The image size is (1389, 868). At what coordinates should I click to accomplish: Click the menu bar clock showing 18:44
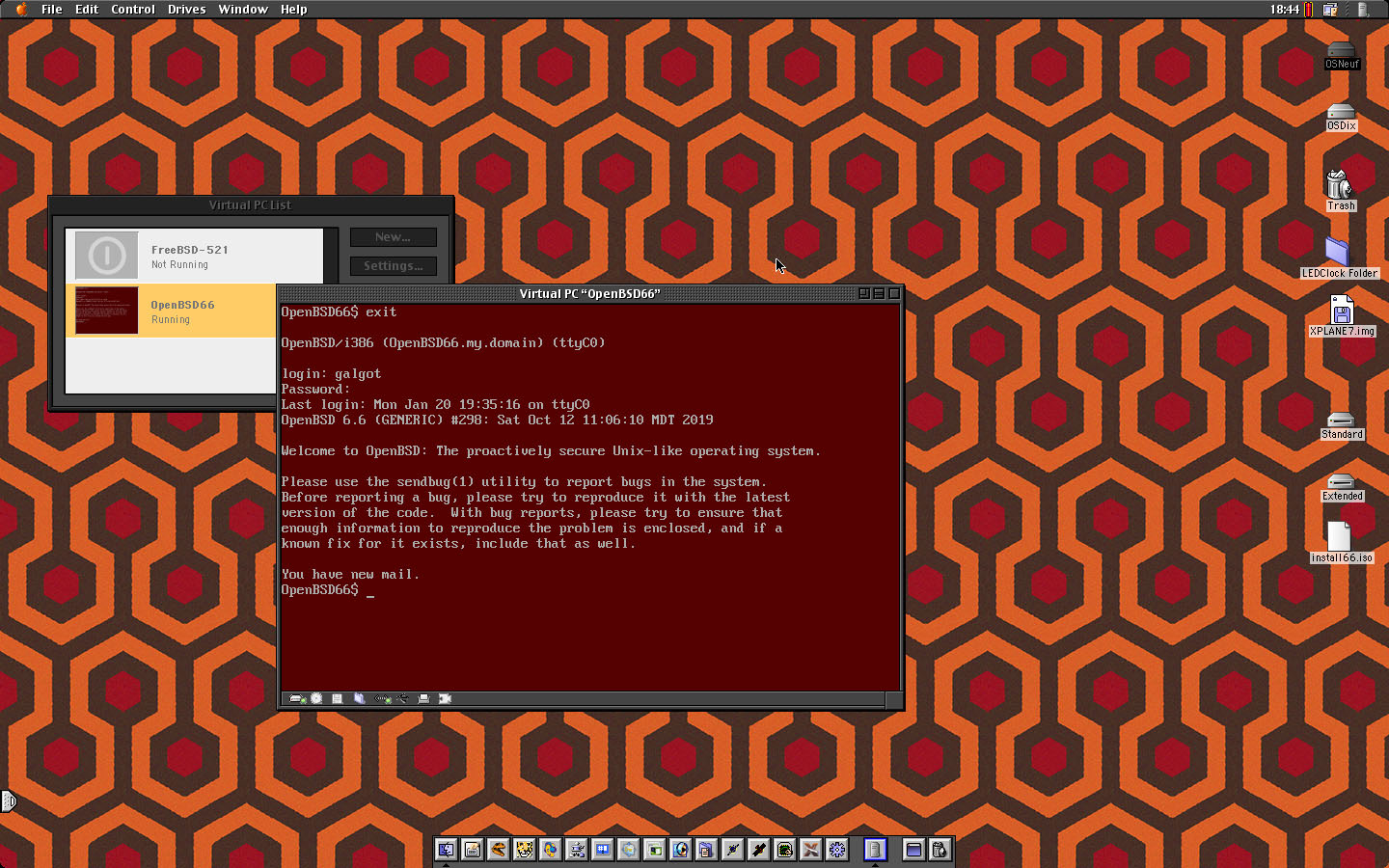point(1284,9)
